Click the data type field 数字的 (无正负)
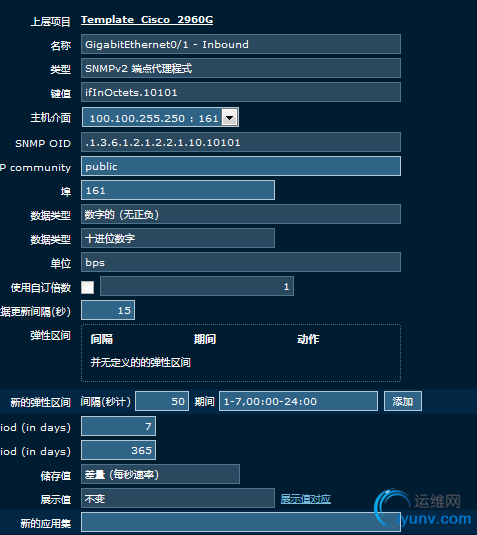Screen dimensions: 477x535 point(241,214)
